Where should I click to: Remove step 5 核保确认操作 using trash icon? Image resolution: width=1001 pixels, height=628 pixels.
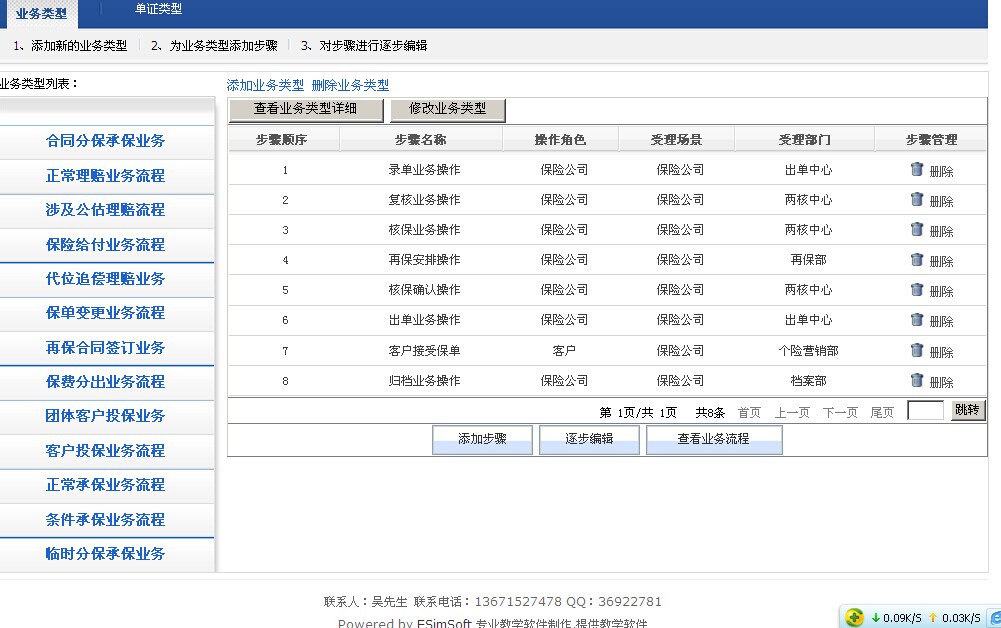(x=916, y=289)
